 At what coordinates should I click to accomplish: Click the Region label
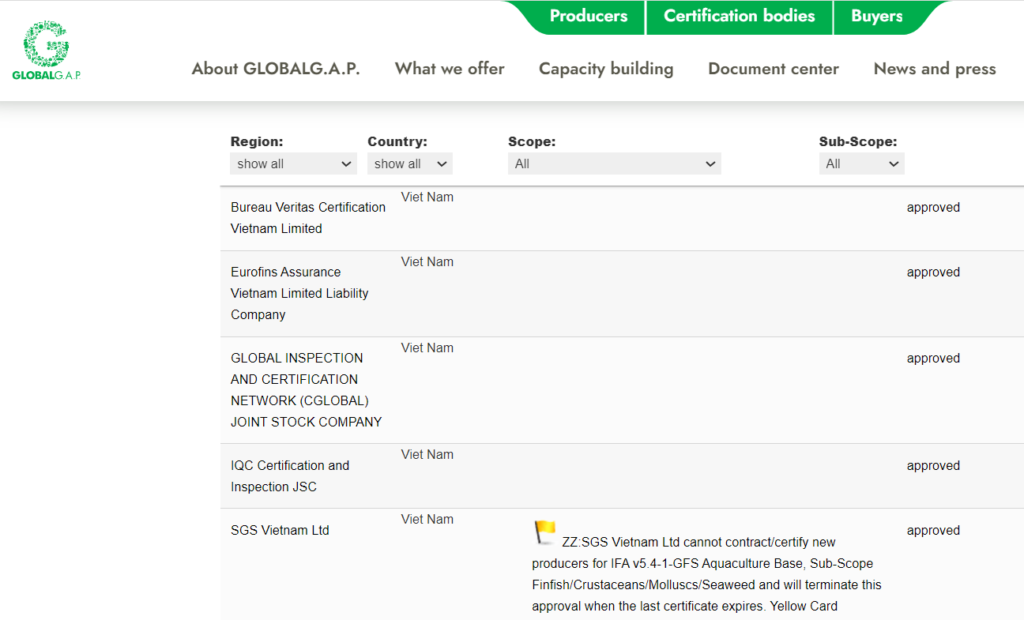tap(257, 141)
